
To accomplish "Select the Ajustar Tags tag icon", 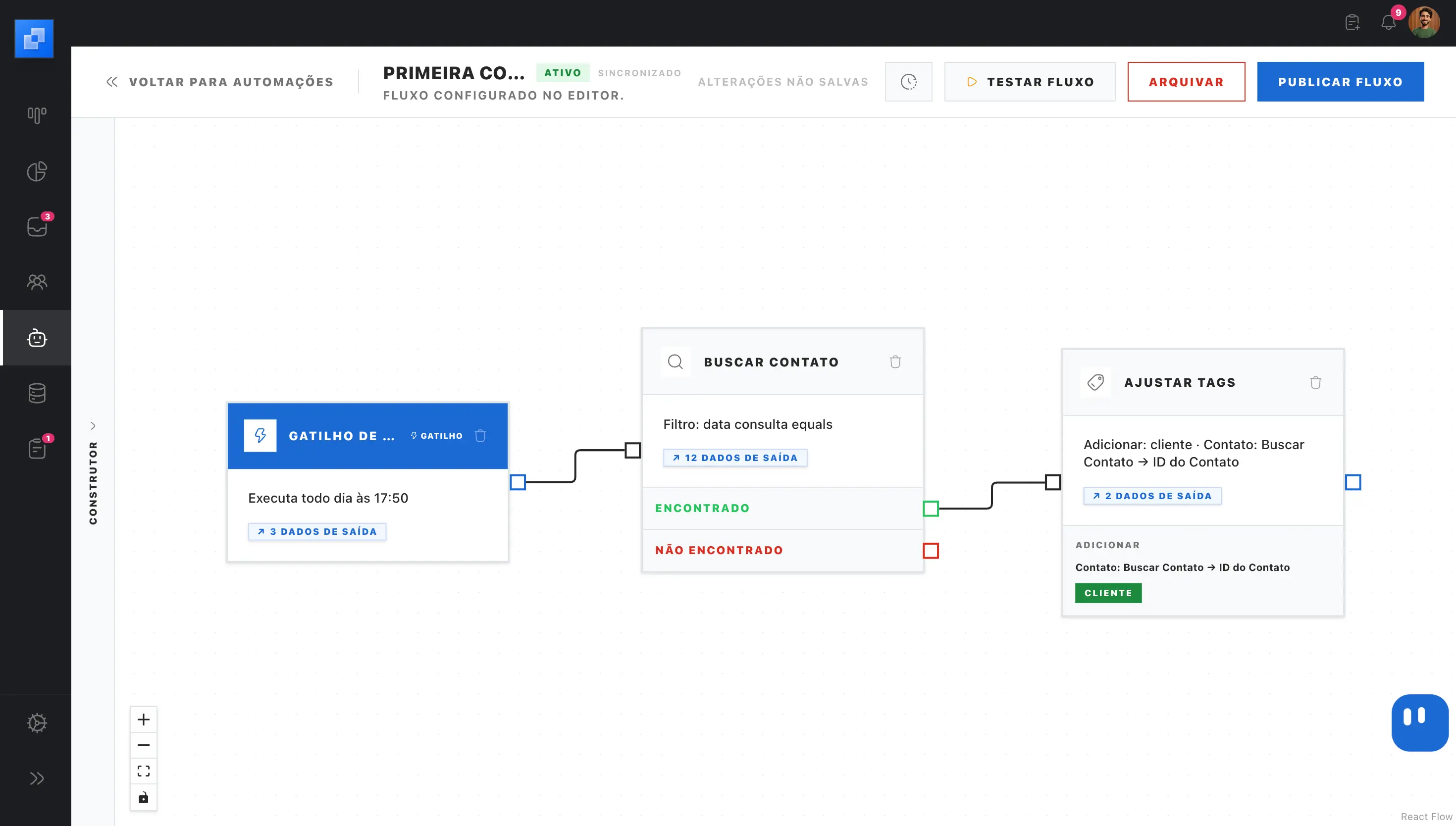I will (x=1095, y=382).
